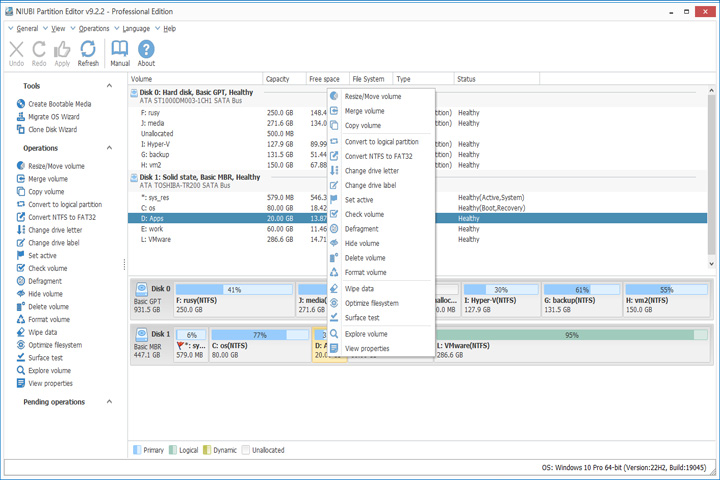Viewport: 720px width, 480px height.
Task: Start the Migrate OS Wizard
Action: click(48, 117)
